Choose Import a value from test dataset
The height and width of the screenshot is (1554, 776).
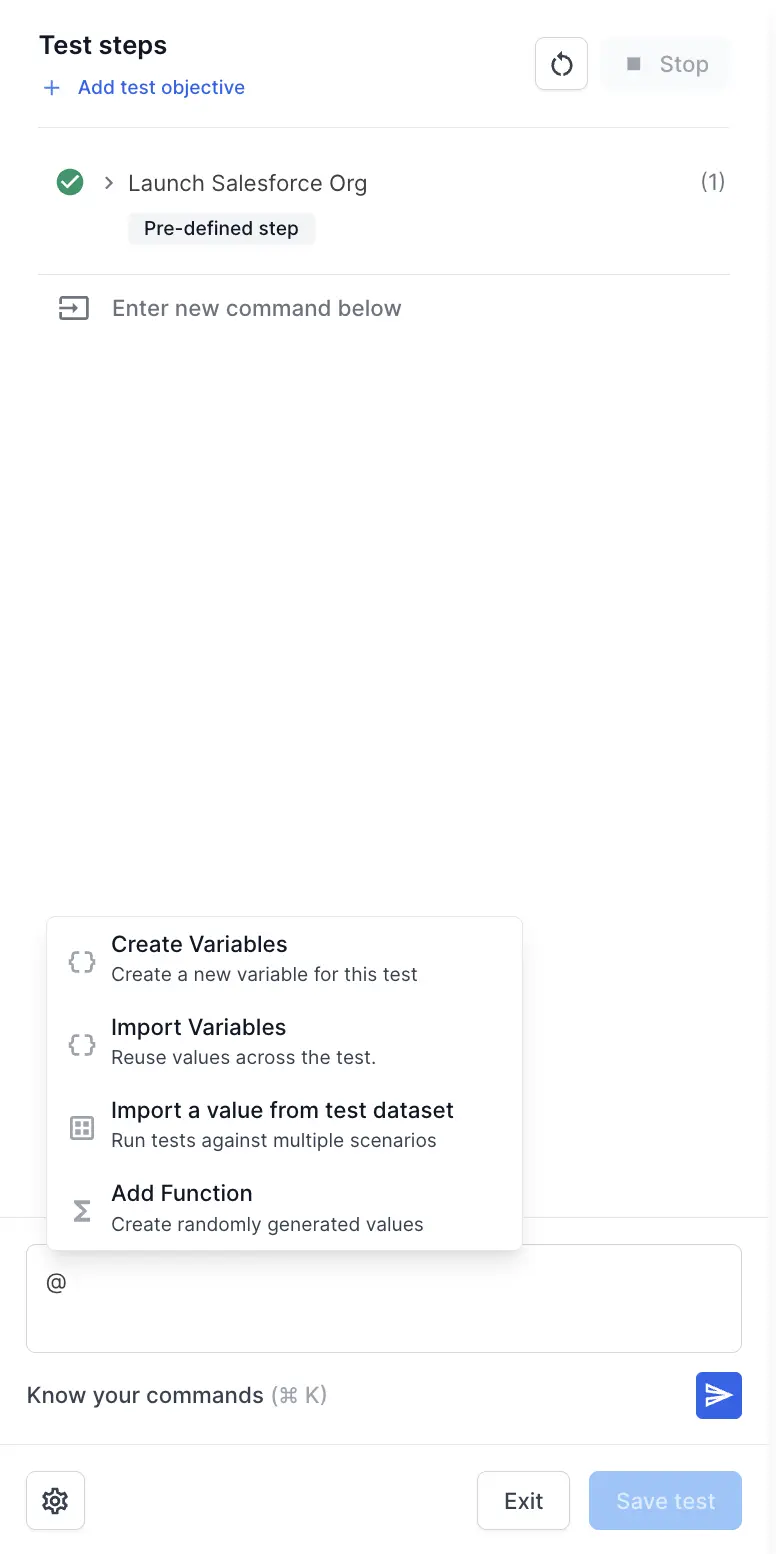[x=284, y=1123]
